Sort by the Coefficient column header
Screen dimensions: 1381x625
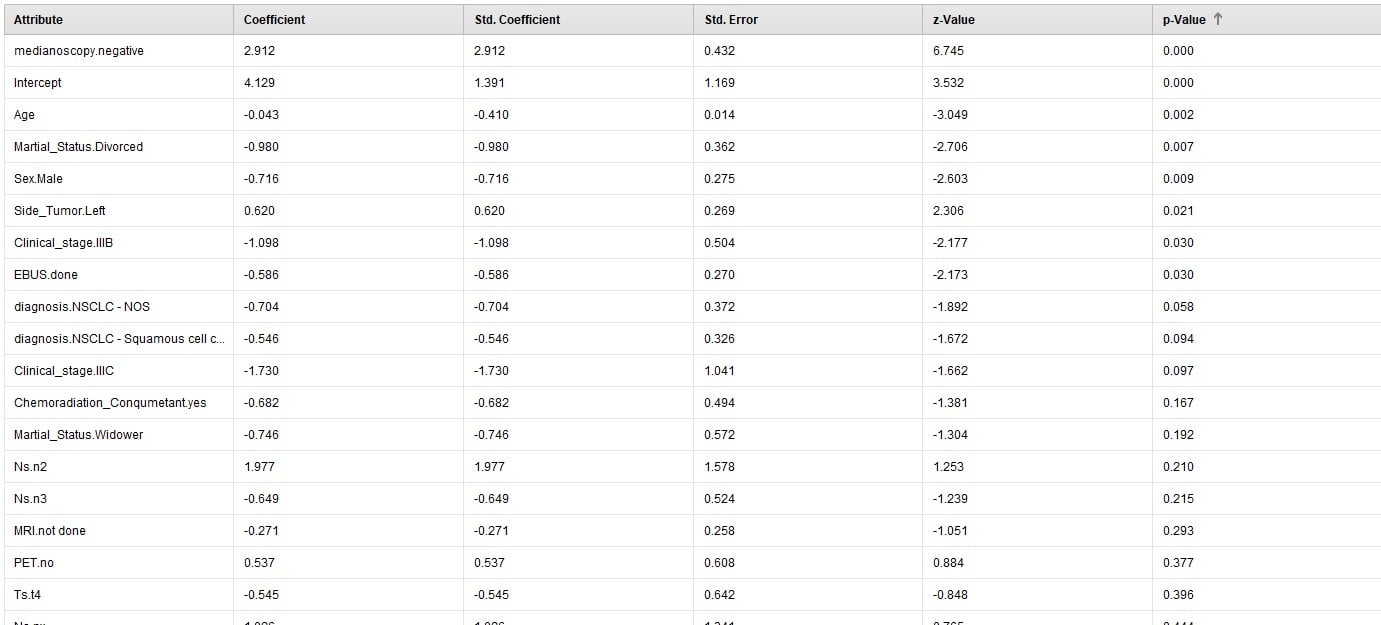349,20
